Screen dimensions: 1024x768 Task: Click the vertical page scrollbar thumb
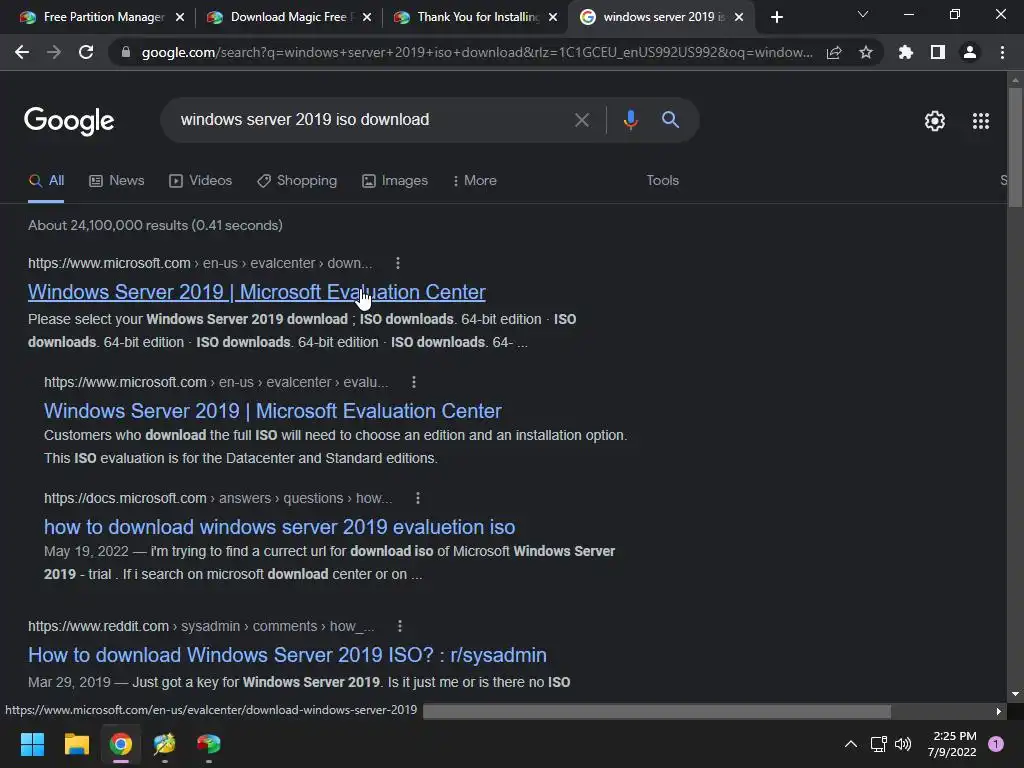point(1015,147)
